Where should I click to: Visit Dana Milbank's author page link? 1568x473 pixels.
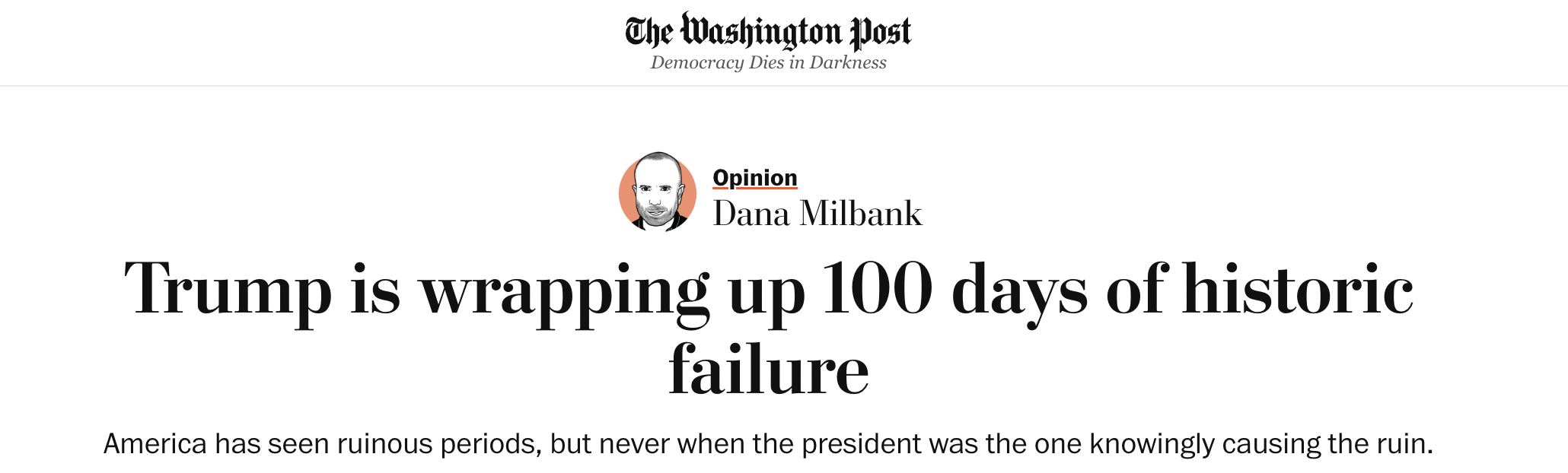[x=817, y=214]
